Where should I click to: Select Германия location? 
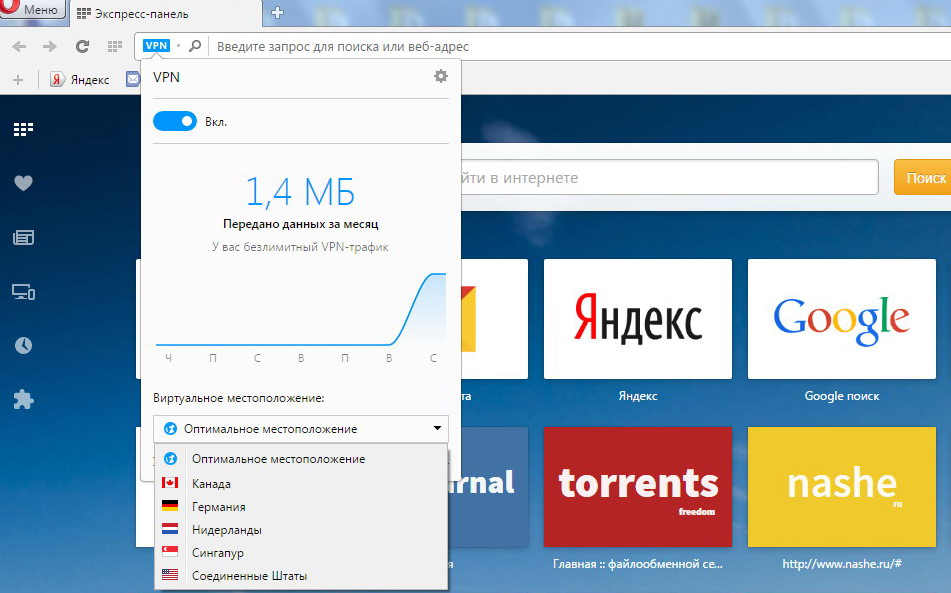point(301,506)
